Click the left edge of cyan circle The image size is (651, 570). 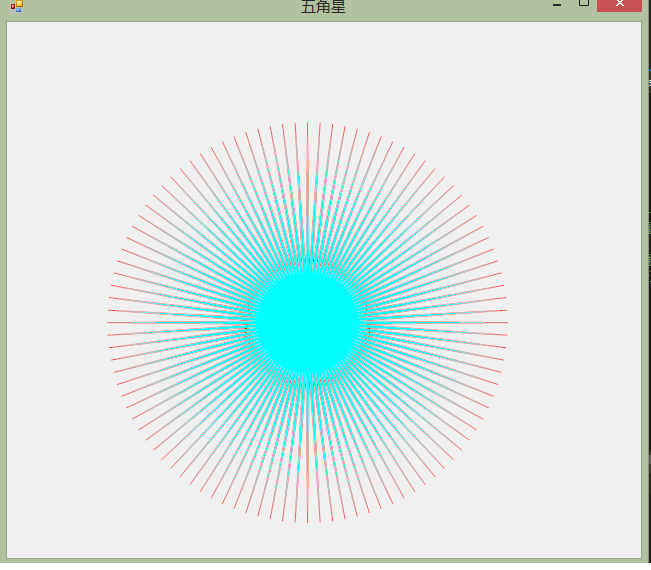click(x=256, y=322)
